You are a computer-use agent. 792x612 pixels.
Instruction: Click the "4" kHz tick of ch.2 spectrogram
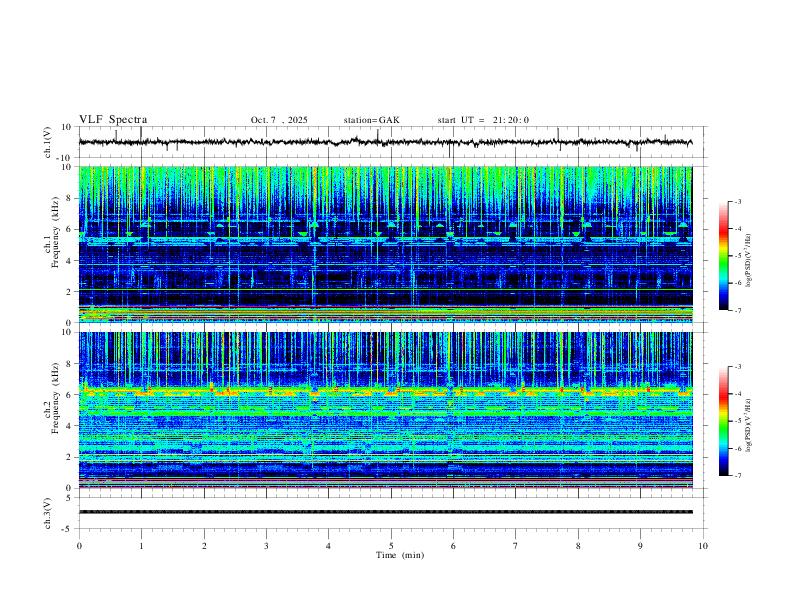pyautogui.click(x=70, y=426)
